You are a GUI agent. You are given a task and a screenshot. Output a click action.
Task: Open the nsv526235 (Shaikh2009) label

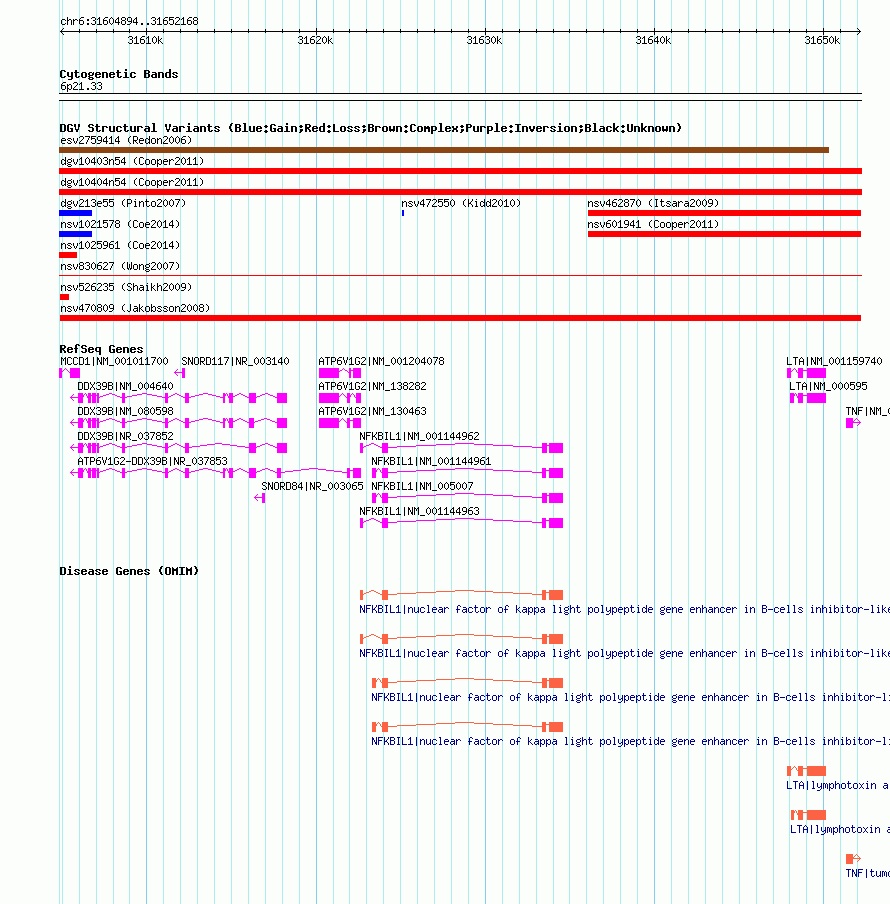126,287
